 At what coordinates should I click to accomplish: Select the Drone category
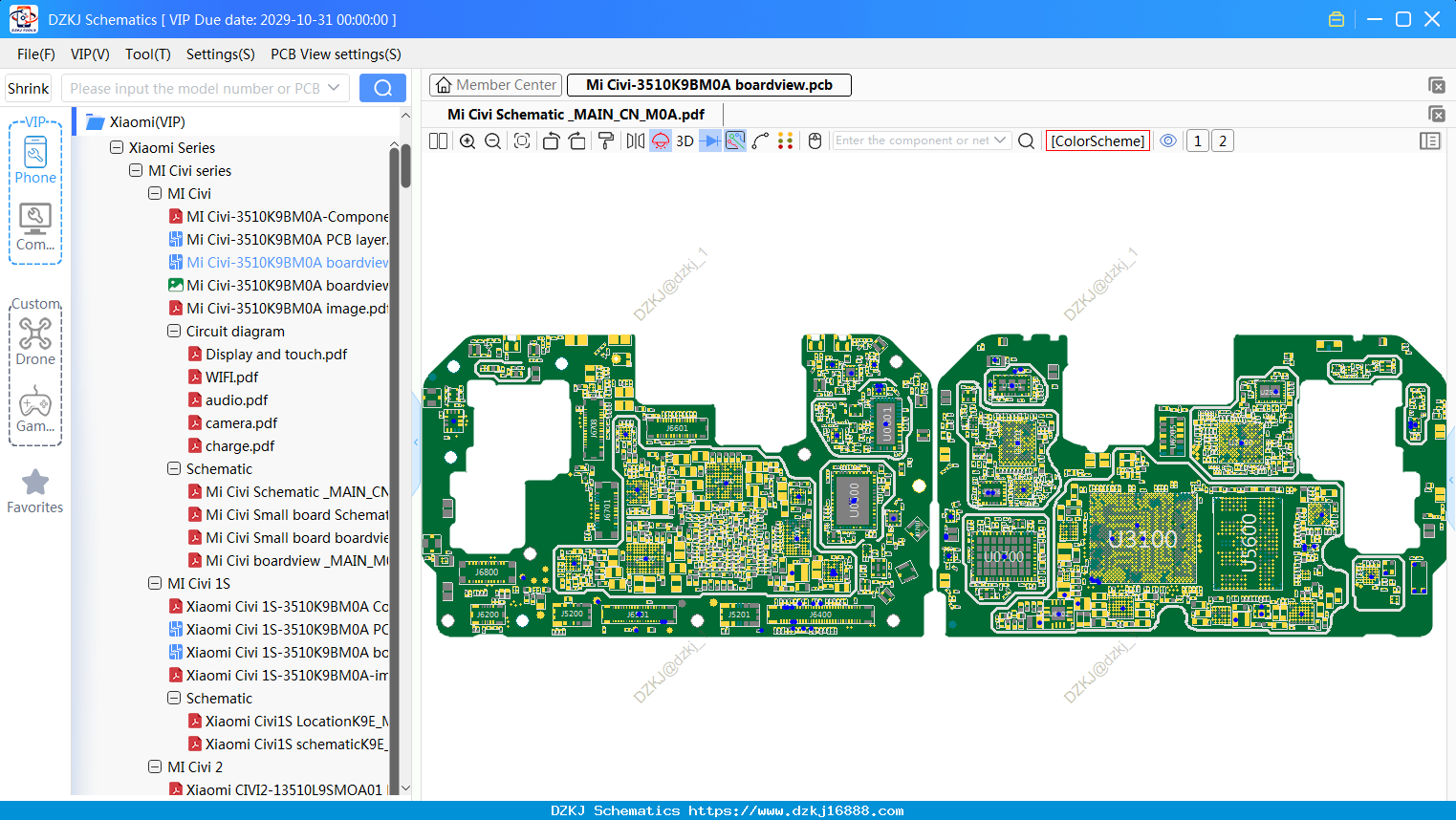35,341
